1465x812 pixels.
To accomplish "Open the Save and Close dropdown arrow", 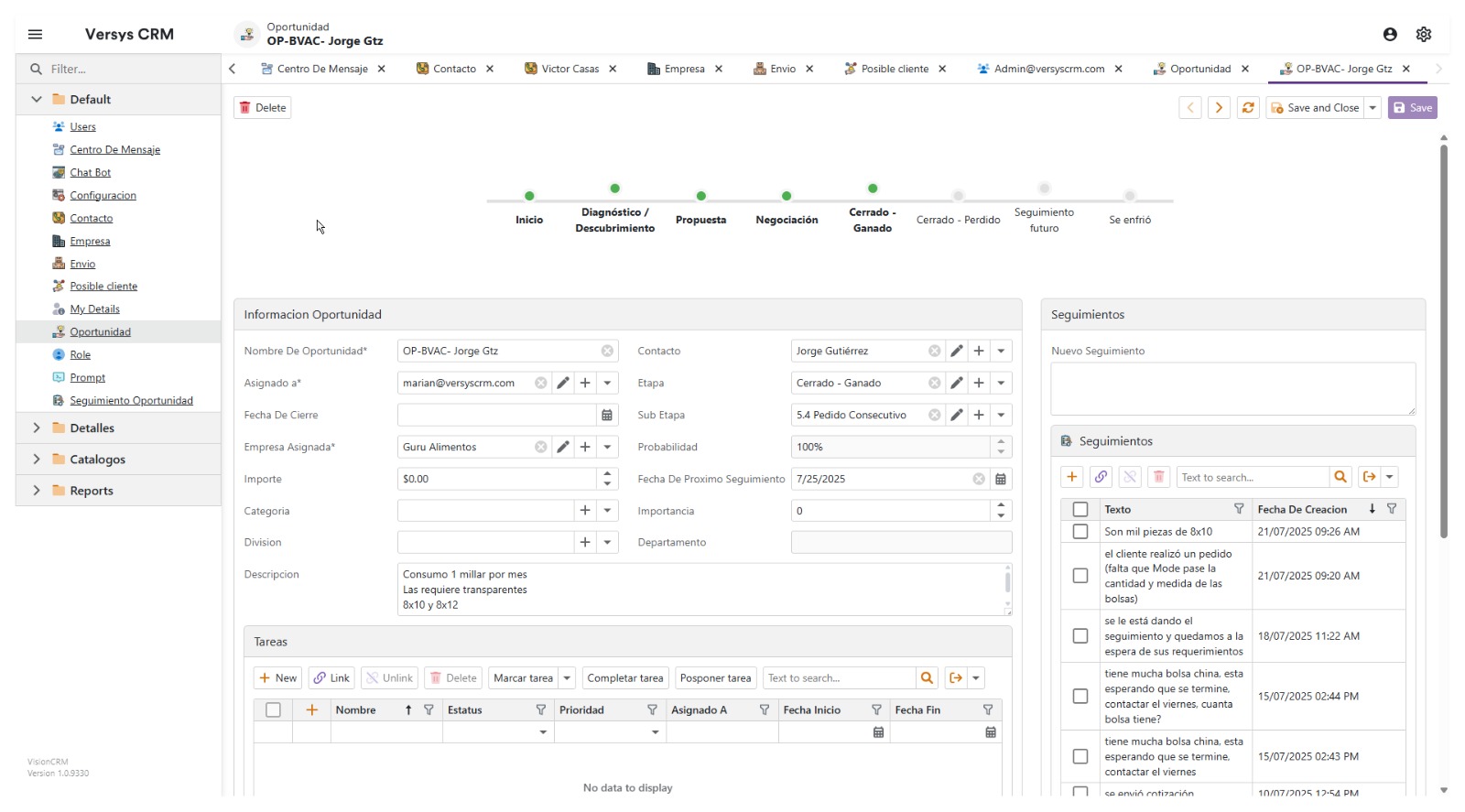I will pos(1373,108).
